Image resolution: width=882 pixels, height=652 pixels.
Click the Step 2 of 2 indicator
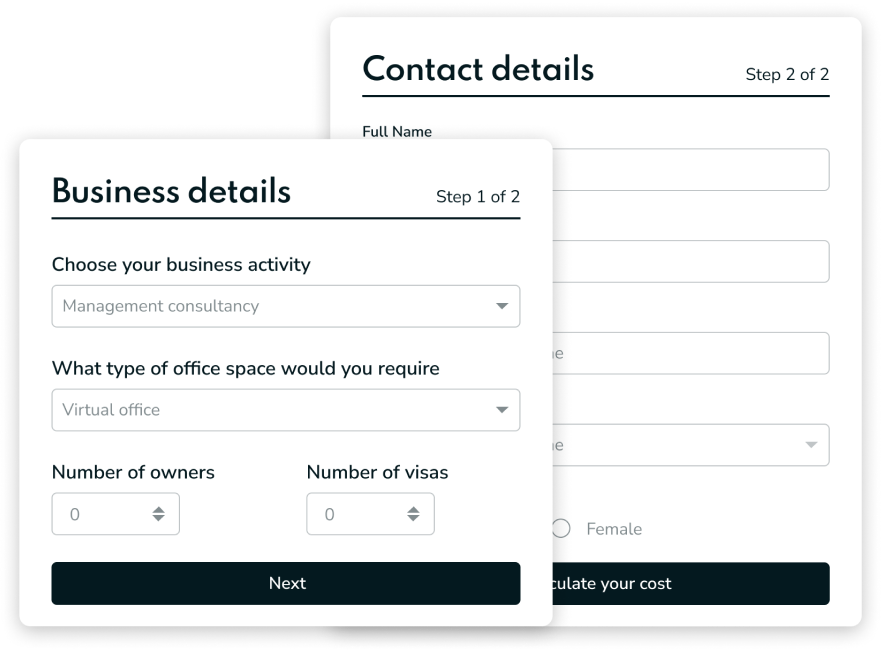(x=787, y=75)
